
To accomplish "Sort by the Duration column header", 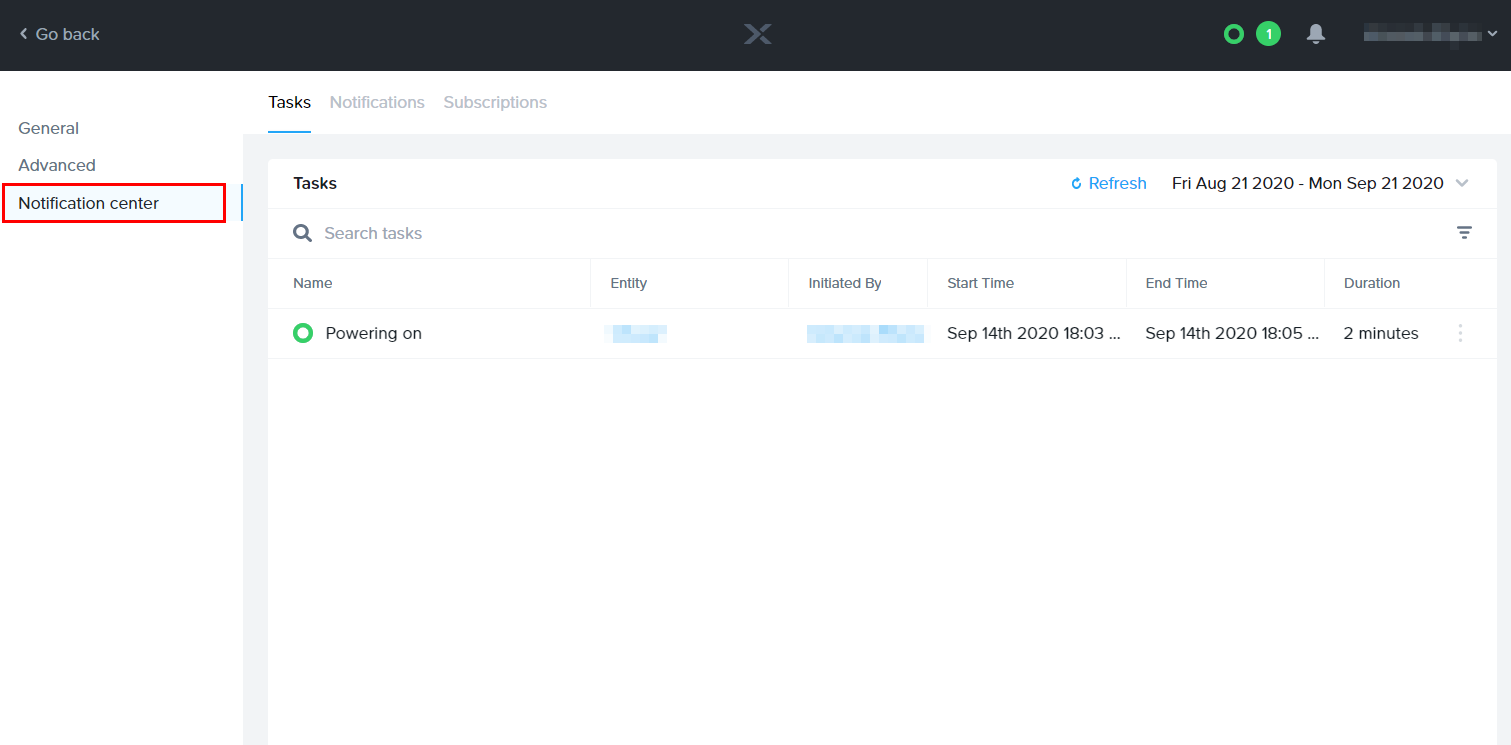I will [x=1372, y=283].
